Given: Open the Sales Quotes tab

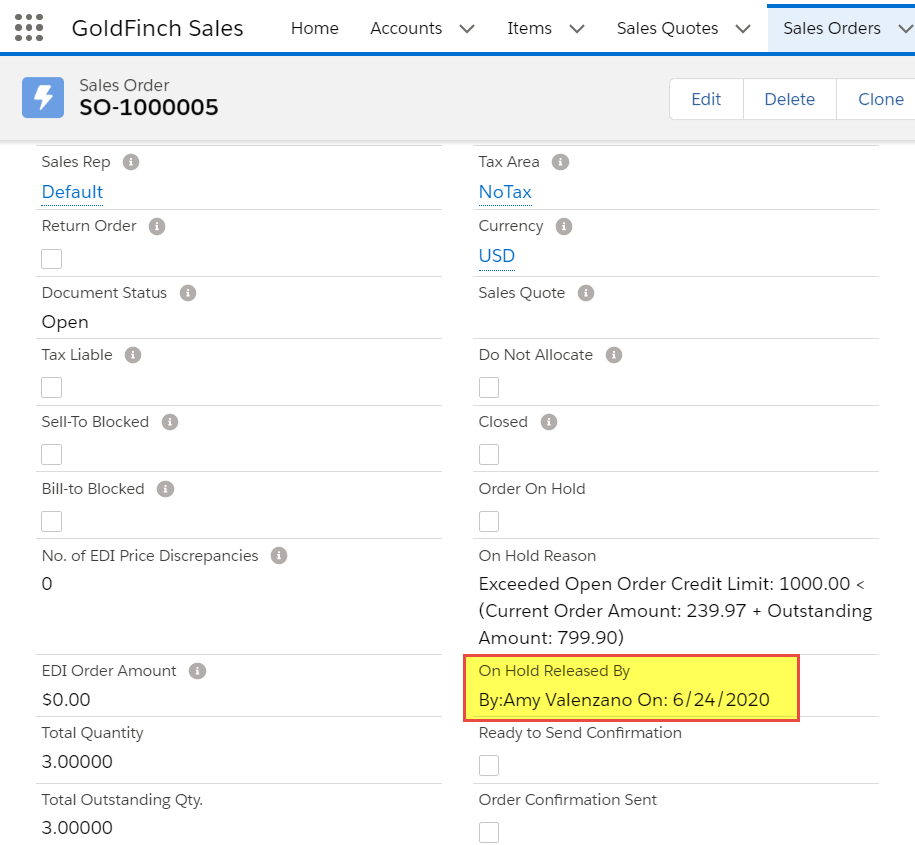Looking at the screenshot, I should coord(668,28).
